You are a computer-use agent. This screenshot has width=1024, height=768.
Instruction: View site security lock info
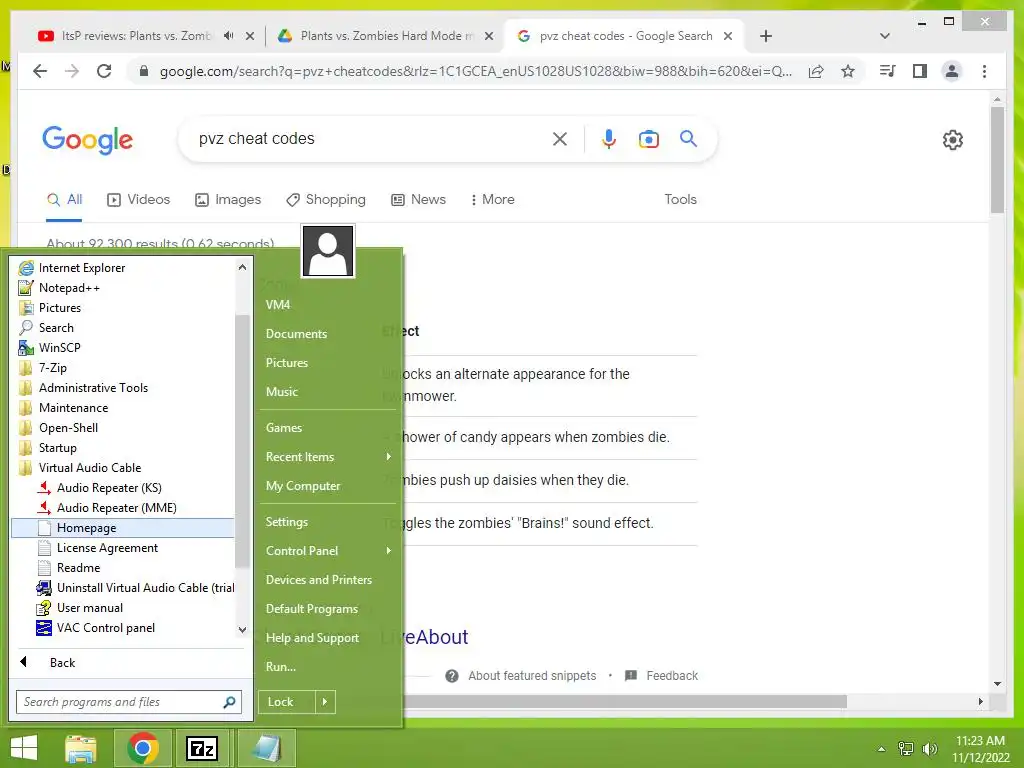(144, 71)
